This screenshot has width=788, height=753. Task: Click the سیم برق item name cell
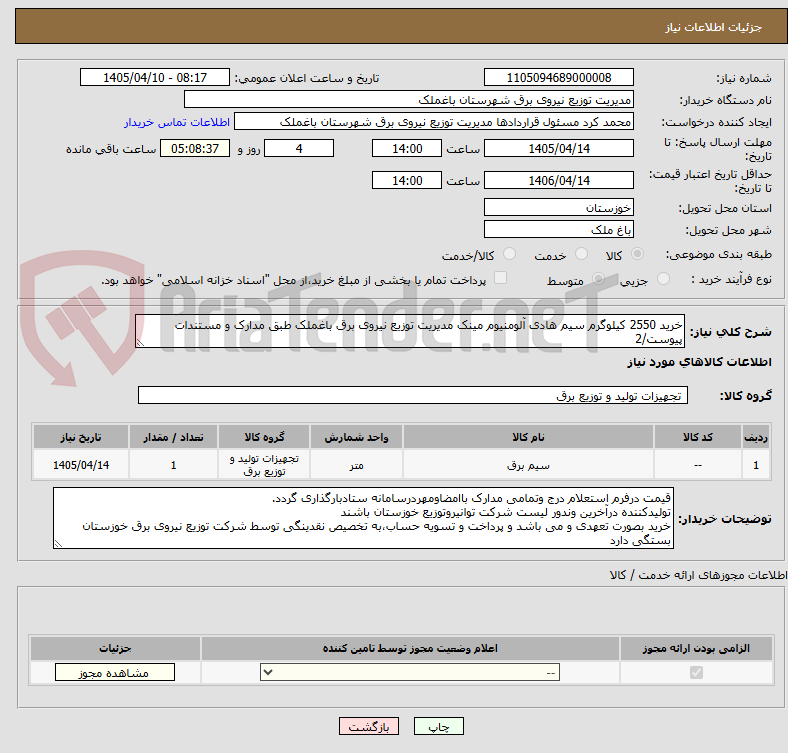[x=528, y=465]
